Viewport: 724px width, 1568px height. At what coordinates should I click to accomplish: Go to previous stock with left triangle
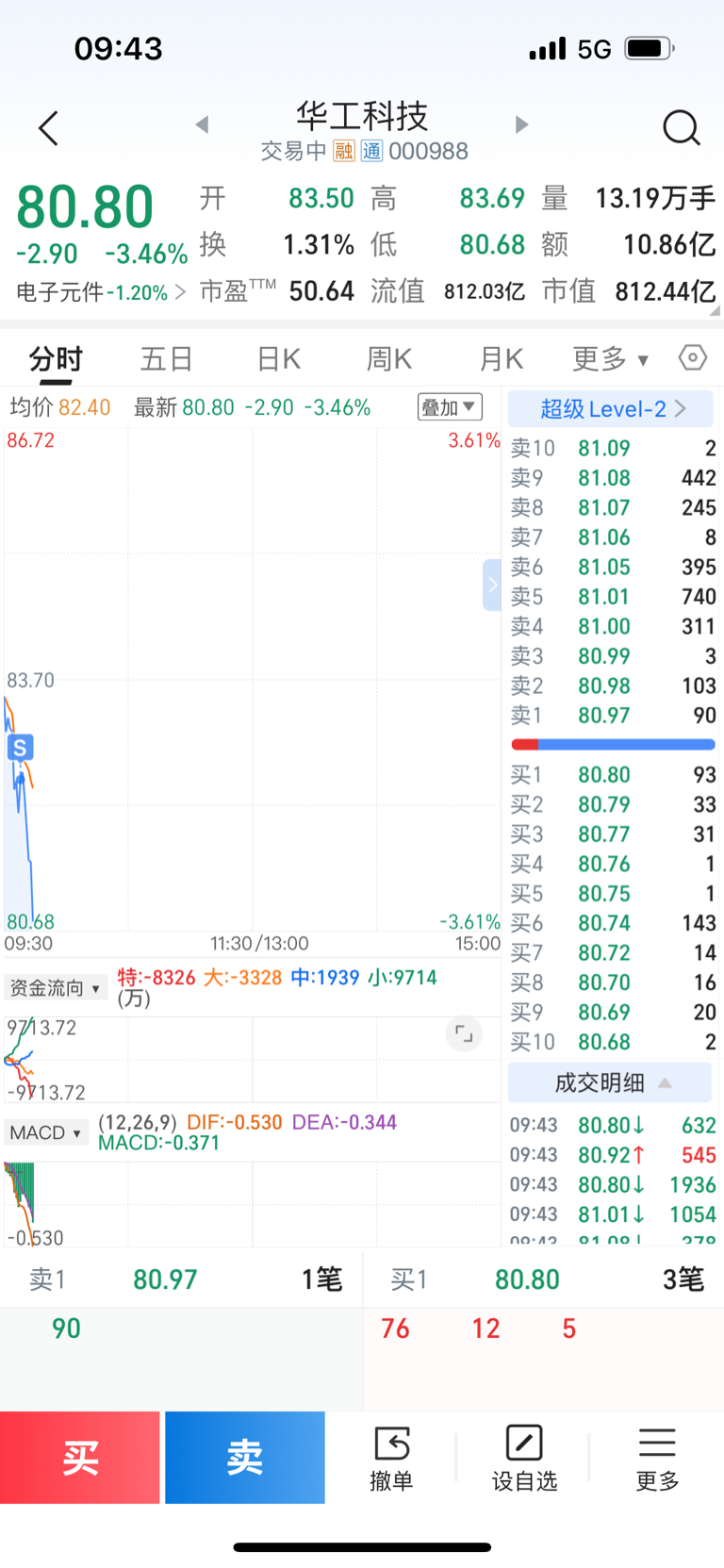click(x=202, y=124)
